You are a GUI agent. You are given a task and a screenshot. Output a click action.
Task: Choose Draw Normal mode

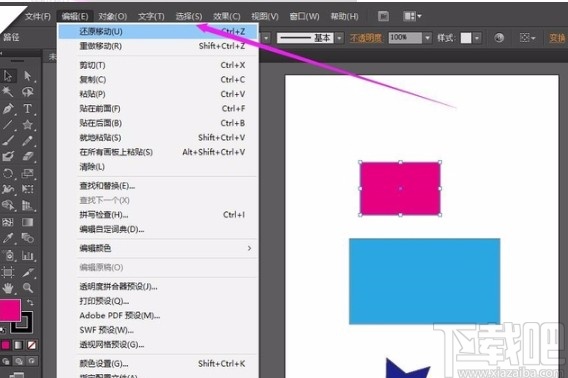point(5,361)
